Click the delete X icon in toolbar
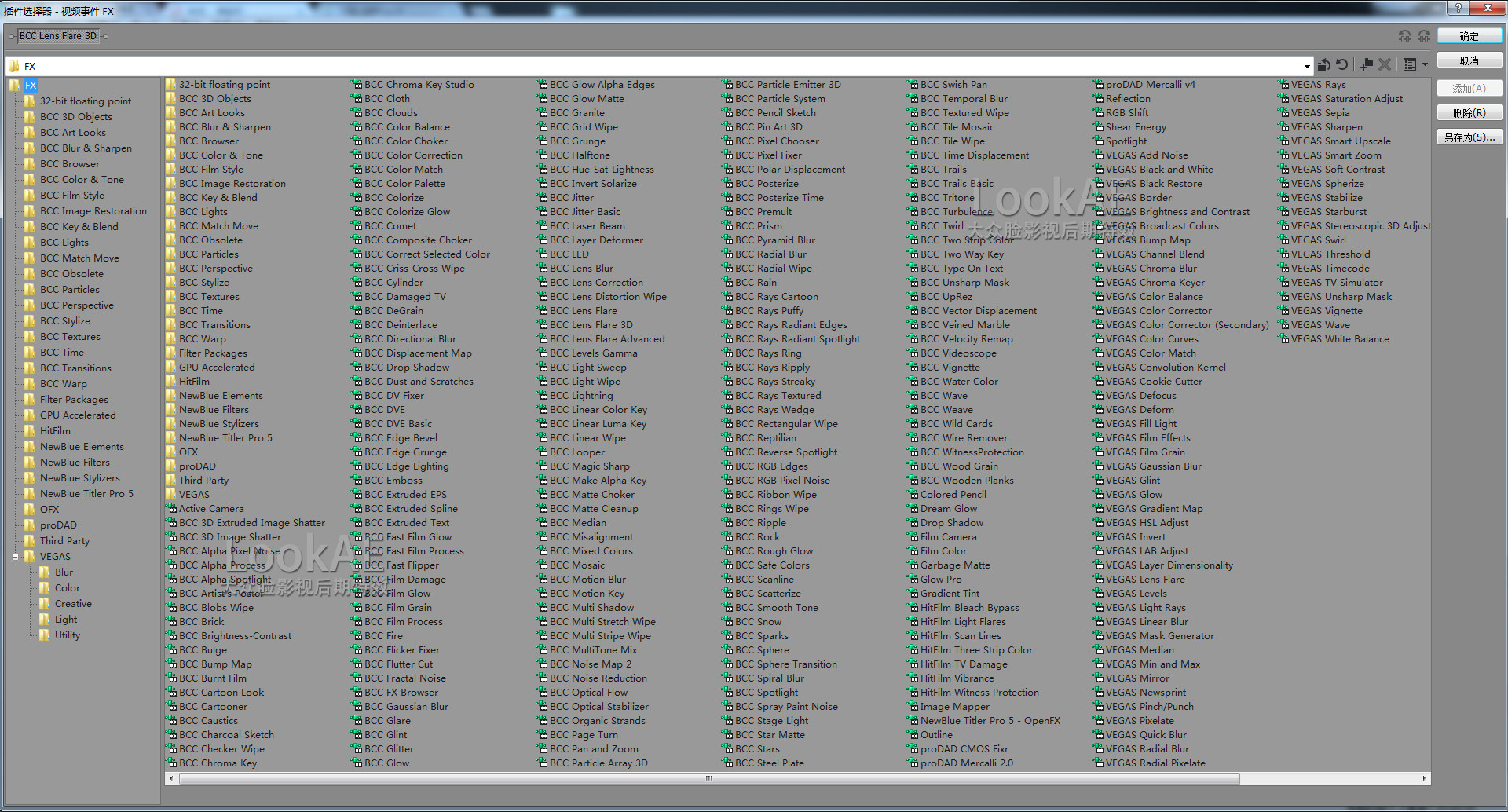Image resolution: width=1508 pixels, height=812 pixels. tap(1385, 65)
